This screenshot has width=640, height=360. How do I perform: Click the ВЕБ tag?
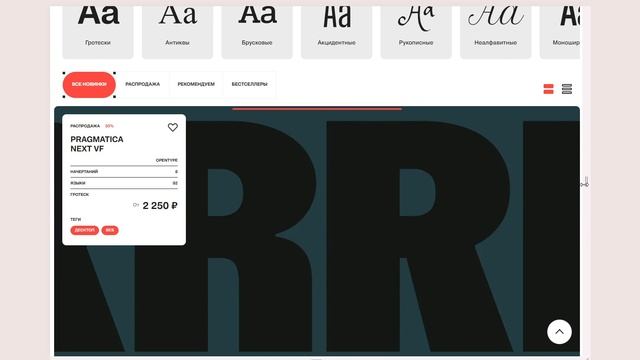click(x=110, y=230)
